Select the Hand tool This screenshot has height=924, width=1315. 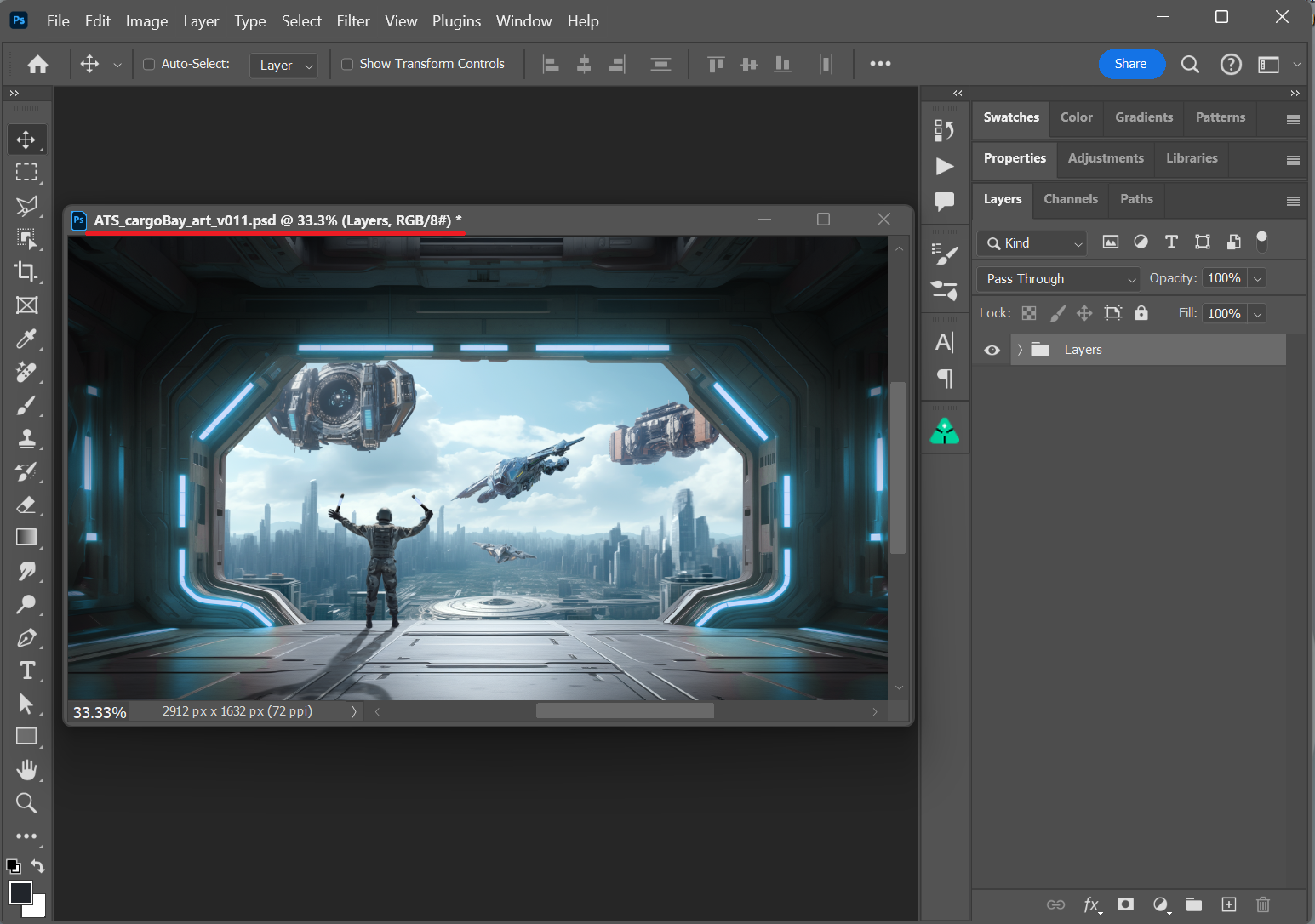pyautogui.click(x=26, y=770)
